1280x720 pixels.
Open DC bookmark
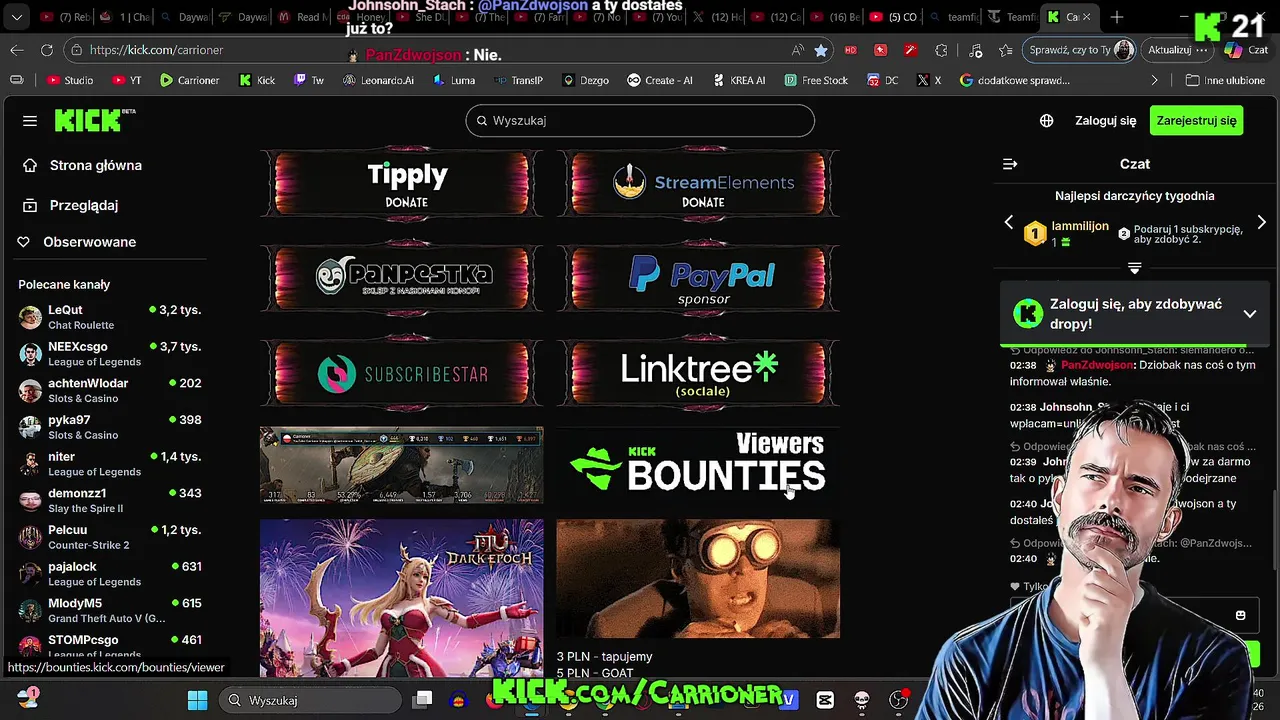(x=883, y=80)
